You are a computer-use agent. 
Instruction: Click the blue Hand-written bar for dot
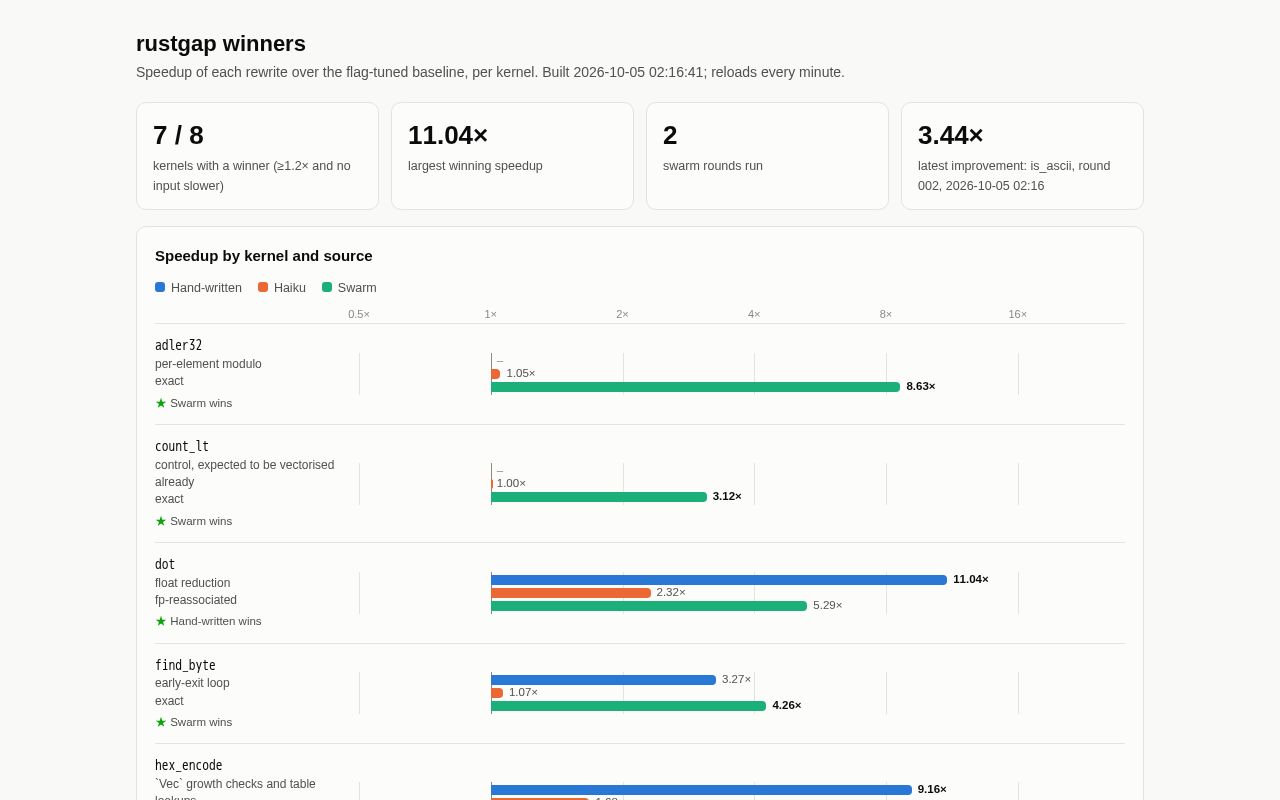(719, 580)
